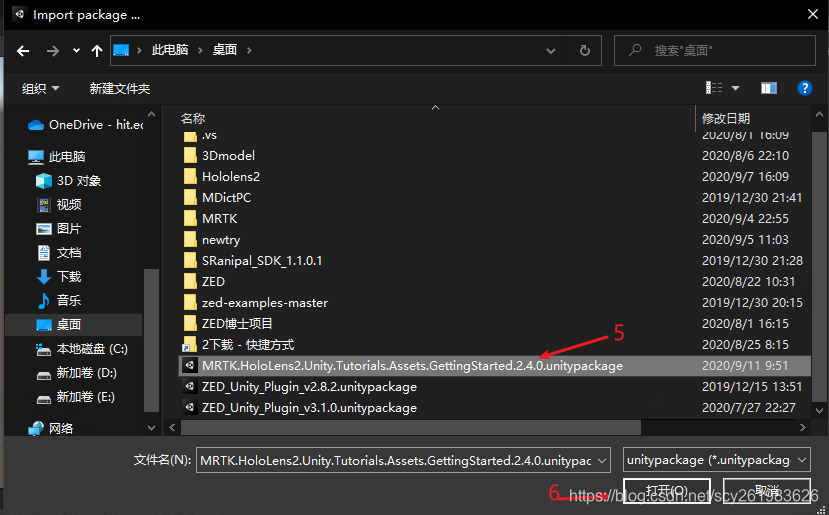Expand the address bar history dropdown

(550, 51)
